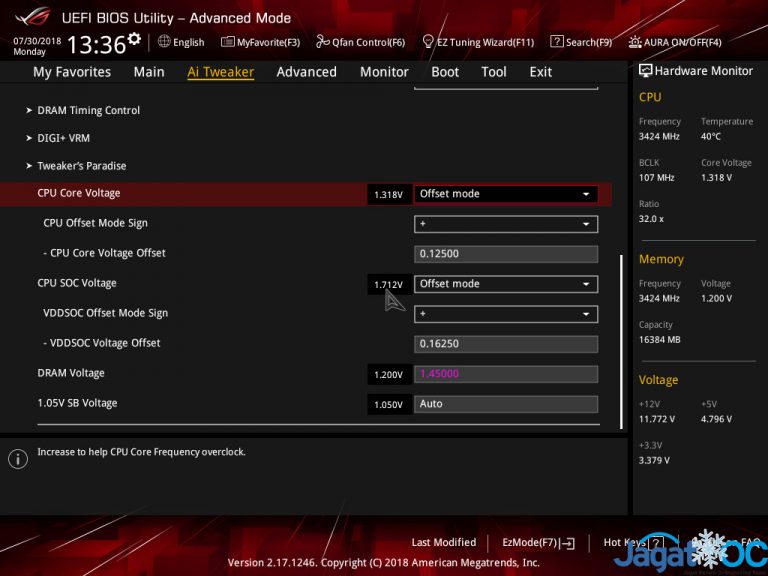Switch to the Monitor tab
The image size is (768, 576).
384,72
